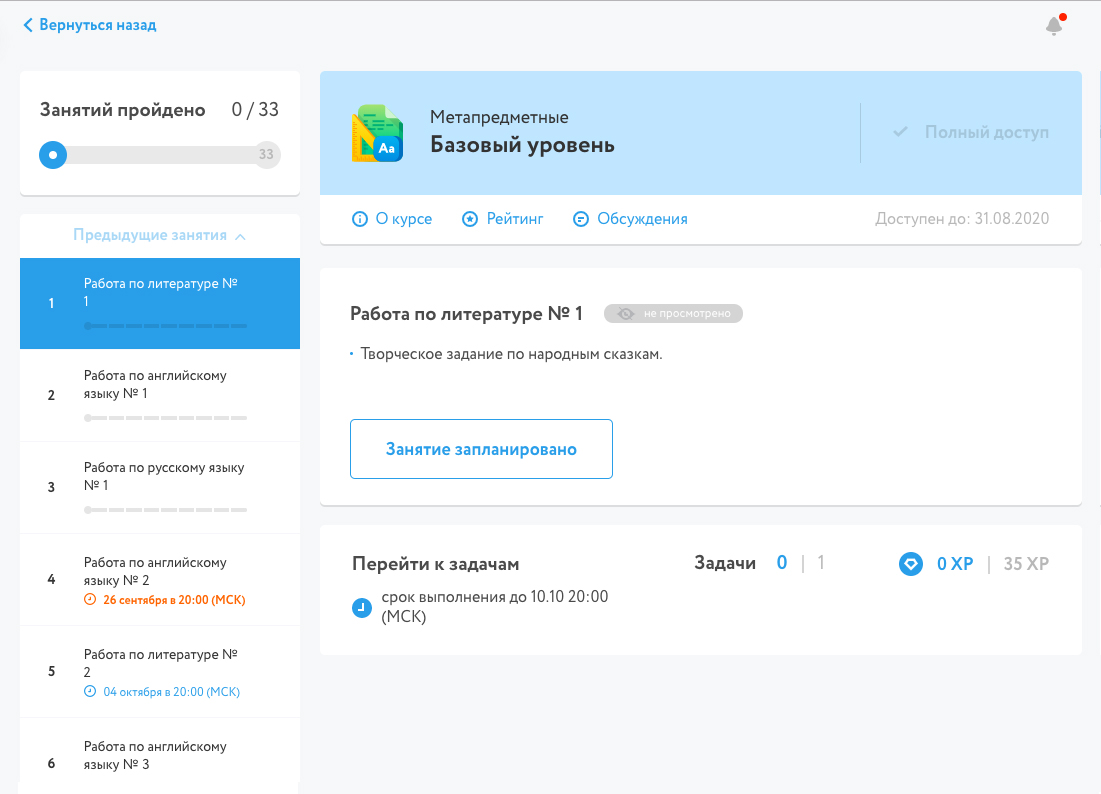This screenshot has width=1101, height=794.
Task: Click lesson 3 segmented progress bar
Action: [x=166, y=510]
